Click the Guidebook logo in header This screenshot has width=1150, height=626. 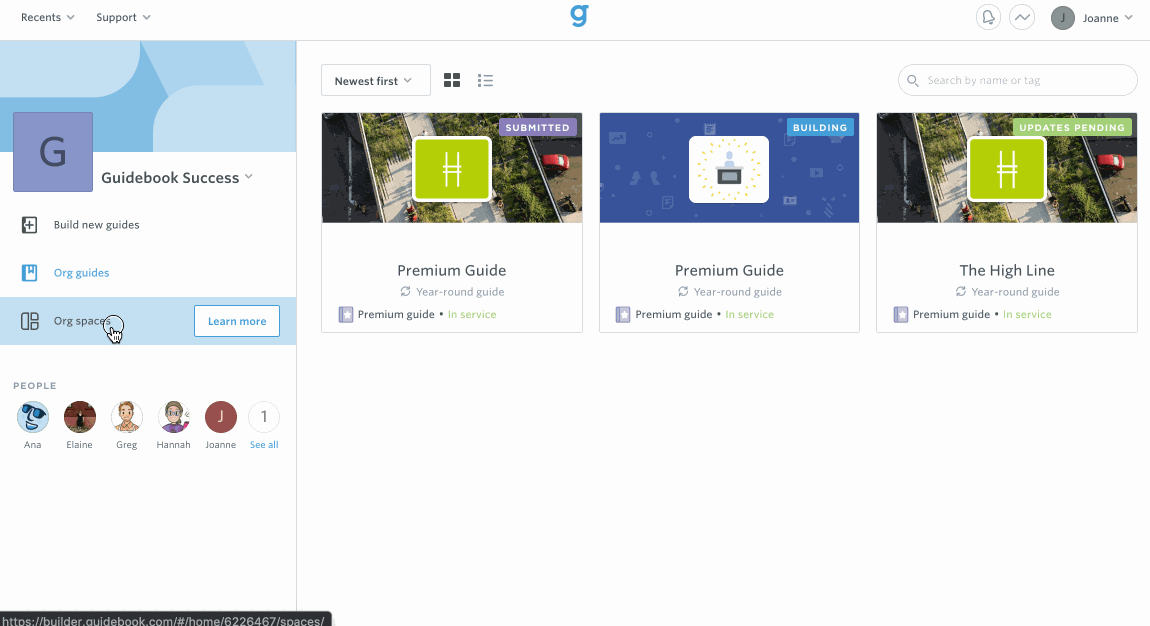point(579,16)
